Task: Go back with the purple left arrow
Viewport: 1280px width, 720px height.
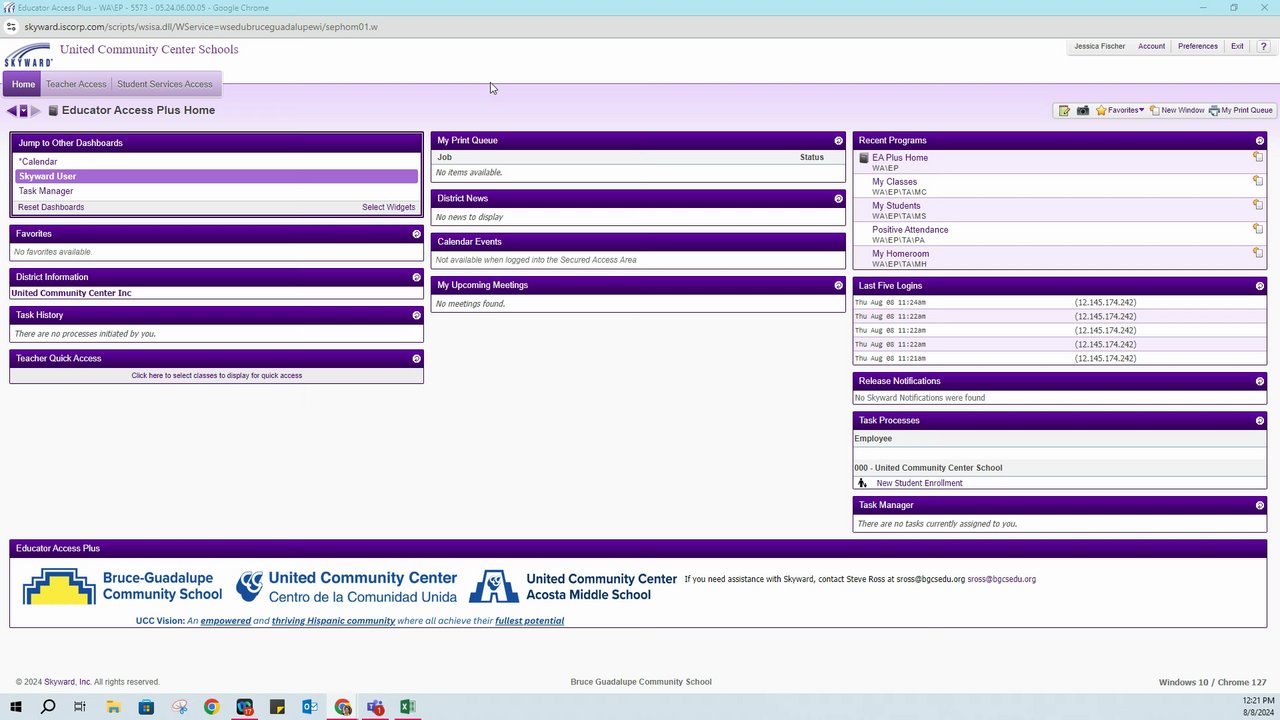Action: 11,111
